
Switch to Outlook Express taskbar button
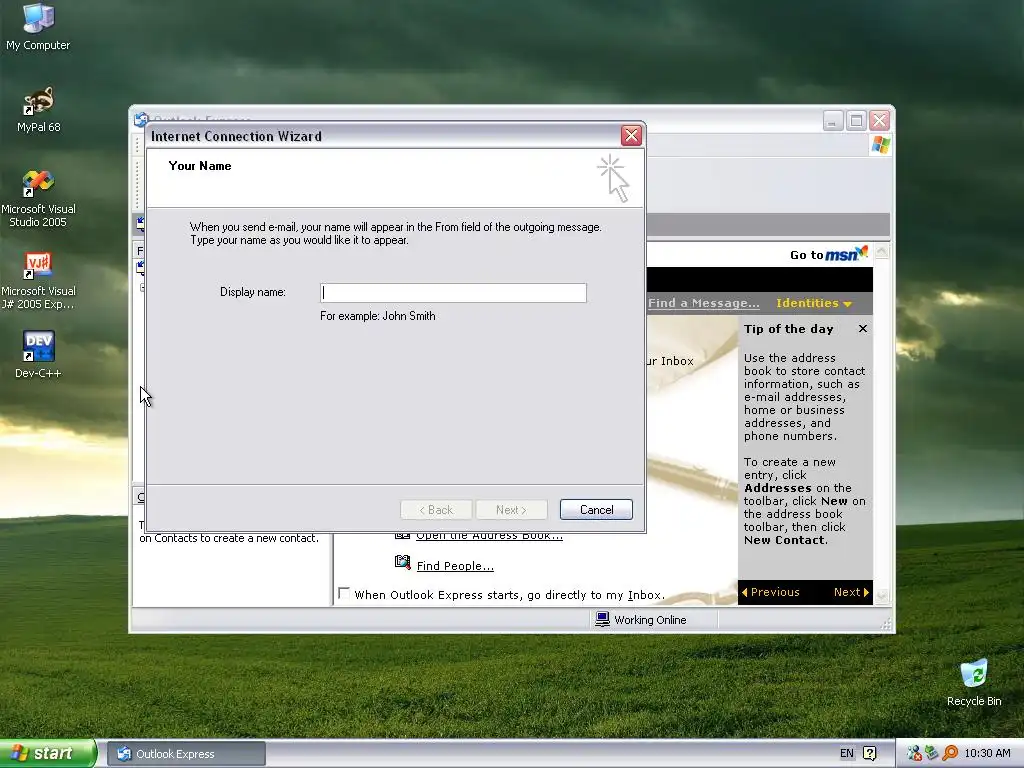pyautogui.click(x=186, y=754)
